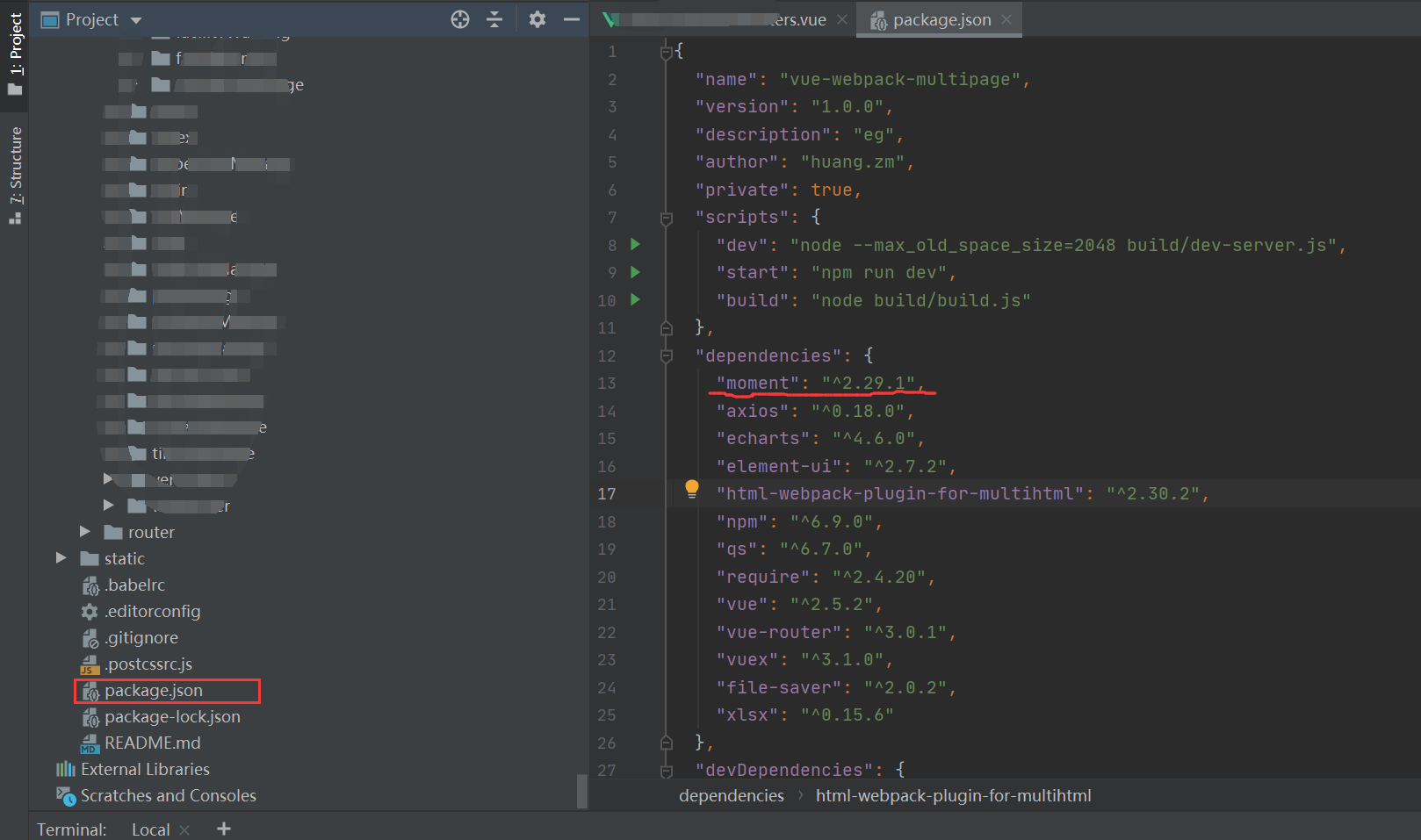Screen dimensions: 1421x840
Task: Run the build script with gutter arrow
Action: click(635, 299)
